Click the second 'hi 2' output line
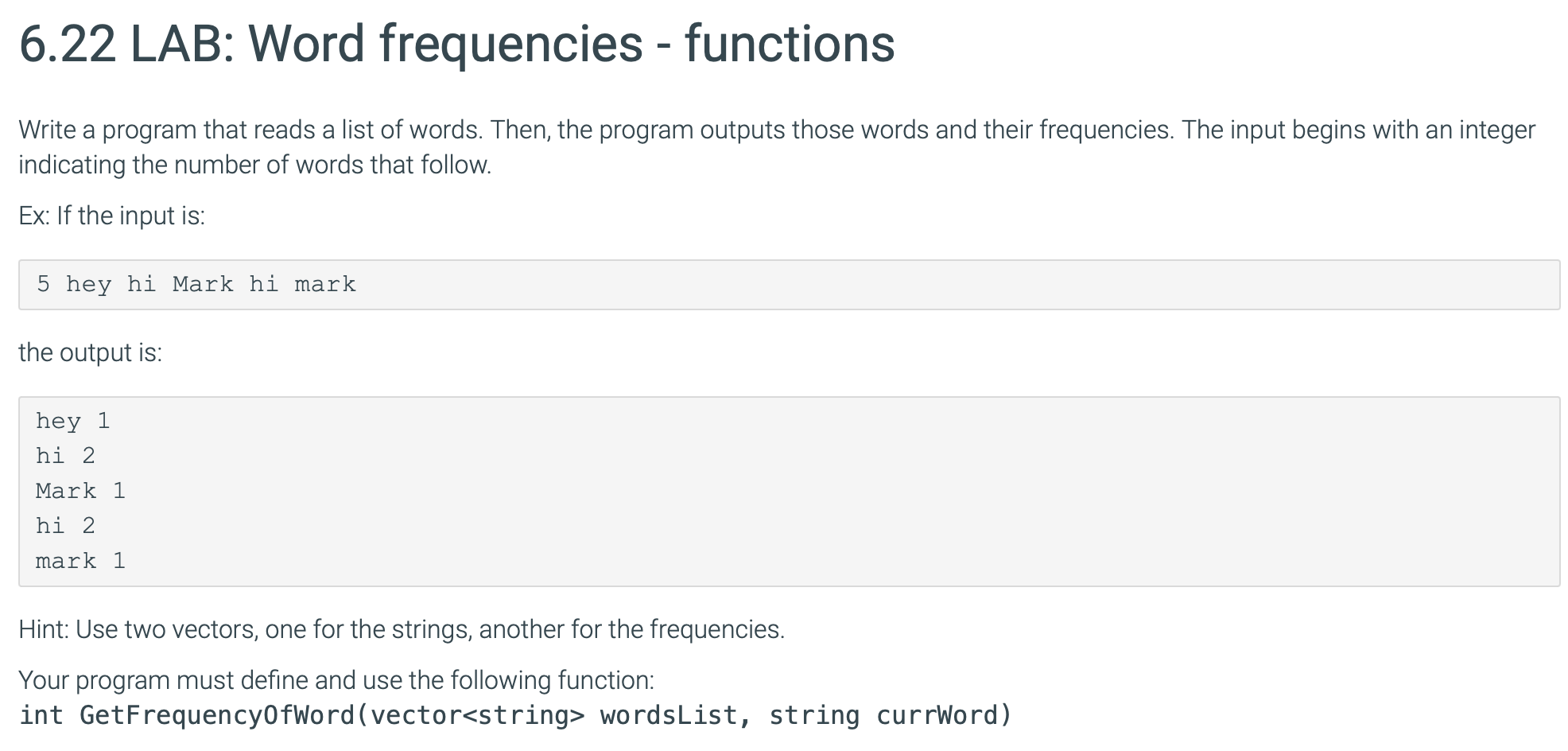This screenshot has height=751, width=1568. [x=65, y=526]
